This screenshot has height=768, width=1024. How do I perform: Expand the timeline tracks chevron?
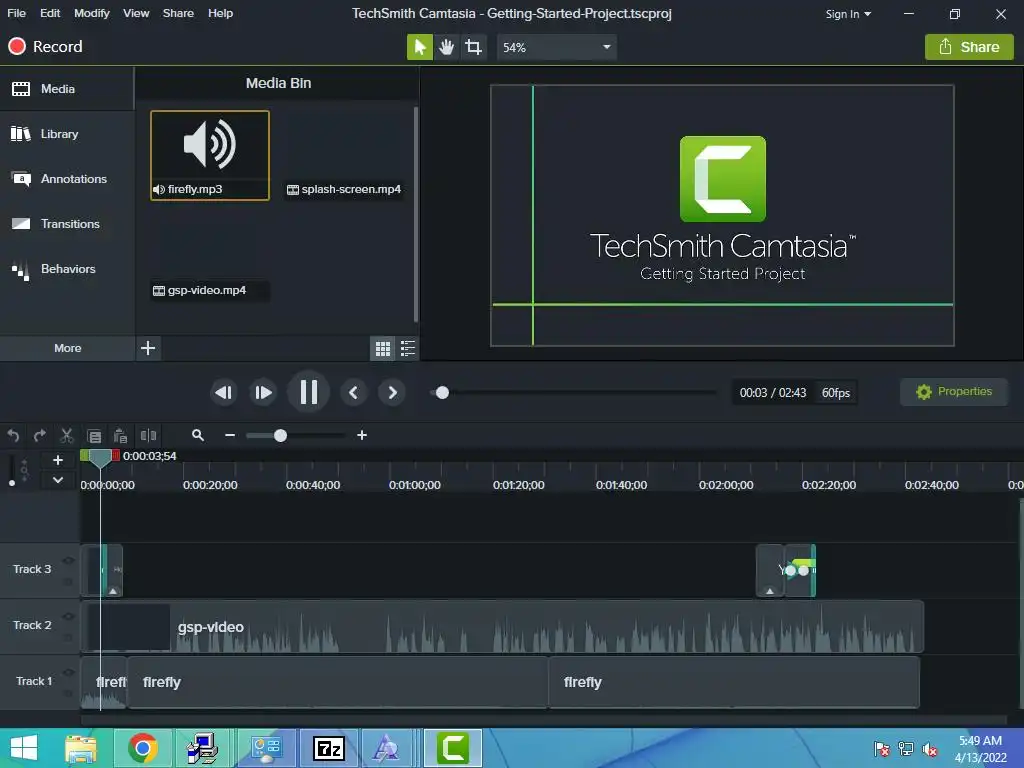pyautogui.click(x=57, y=480)
